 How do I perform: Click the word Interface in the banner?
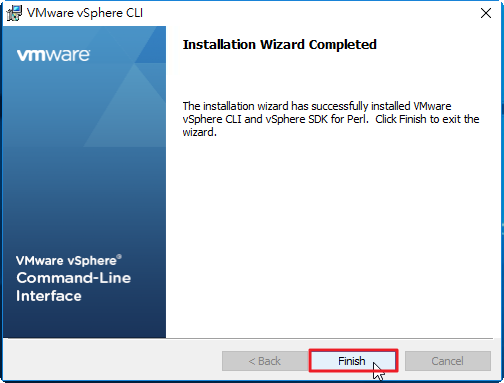49,296
